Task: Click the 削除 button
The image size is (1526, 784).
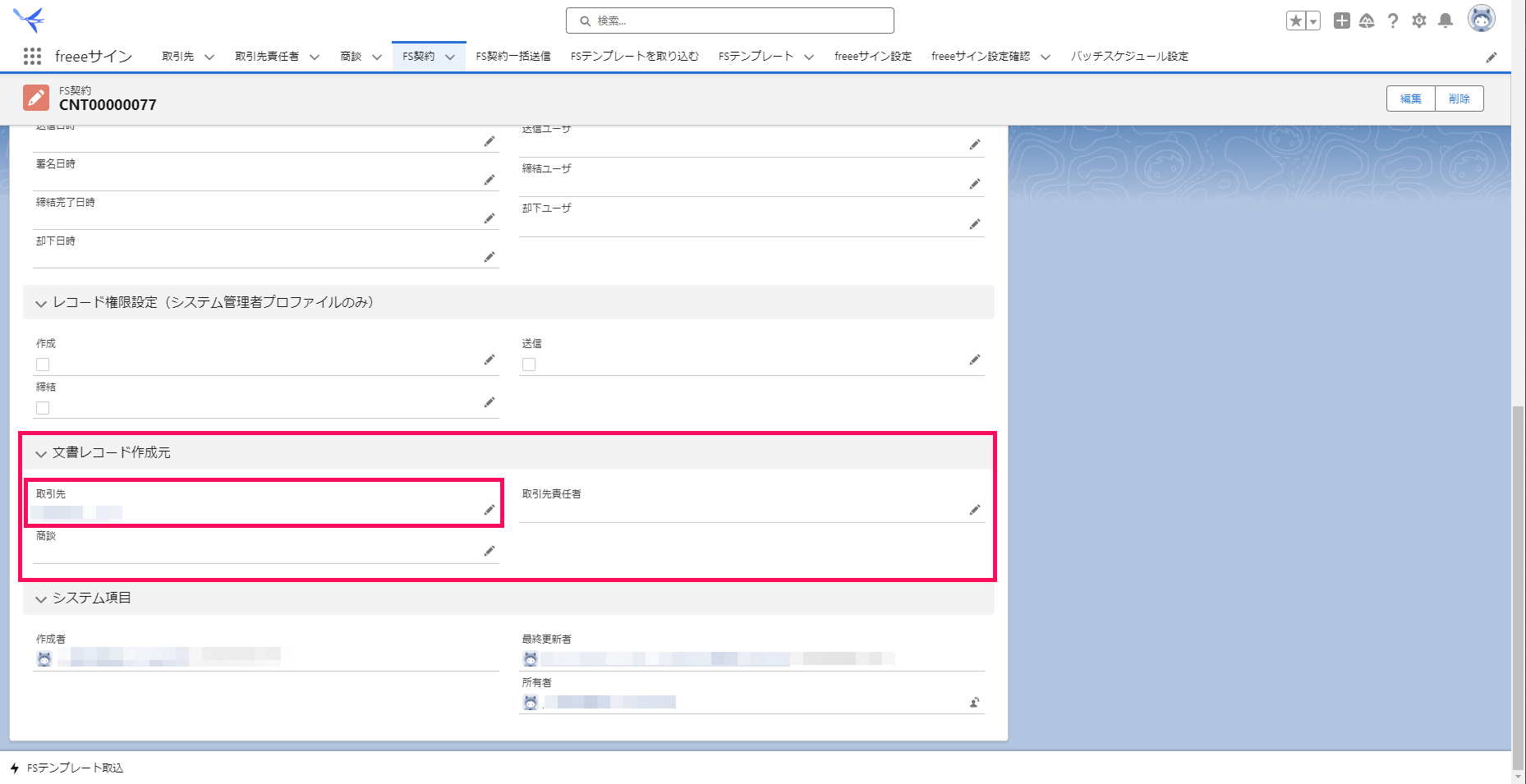Action: 1459,99
